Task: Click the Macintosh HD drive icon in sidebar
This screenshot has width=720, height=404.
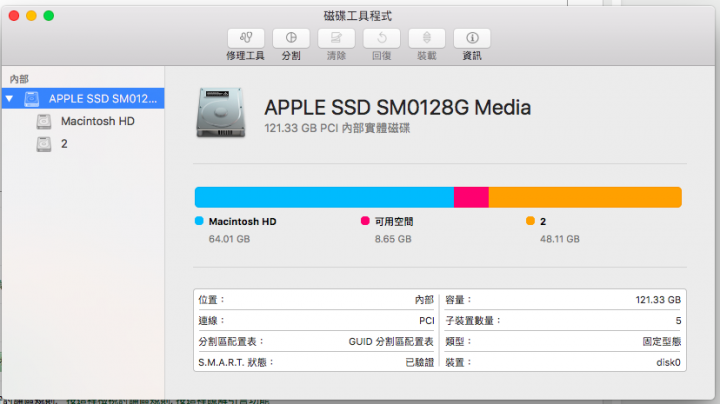Action: click(x=44, y=121)
